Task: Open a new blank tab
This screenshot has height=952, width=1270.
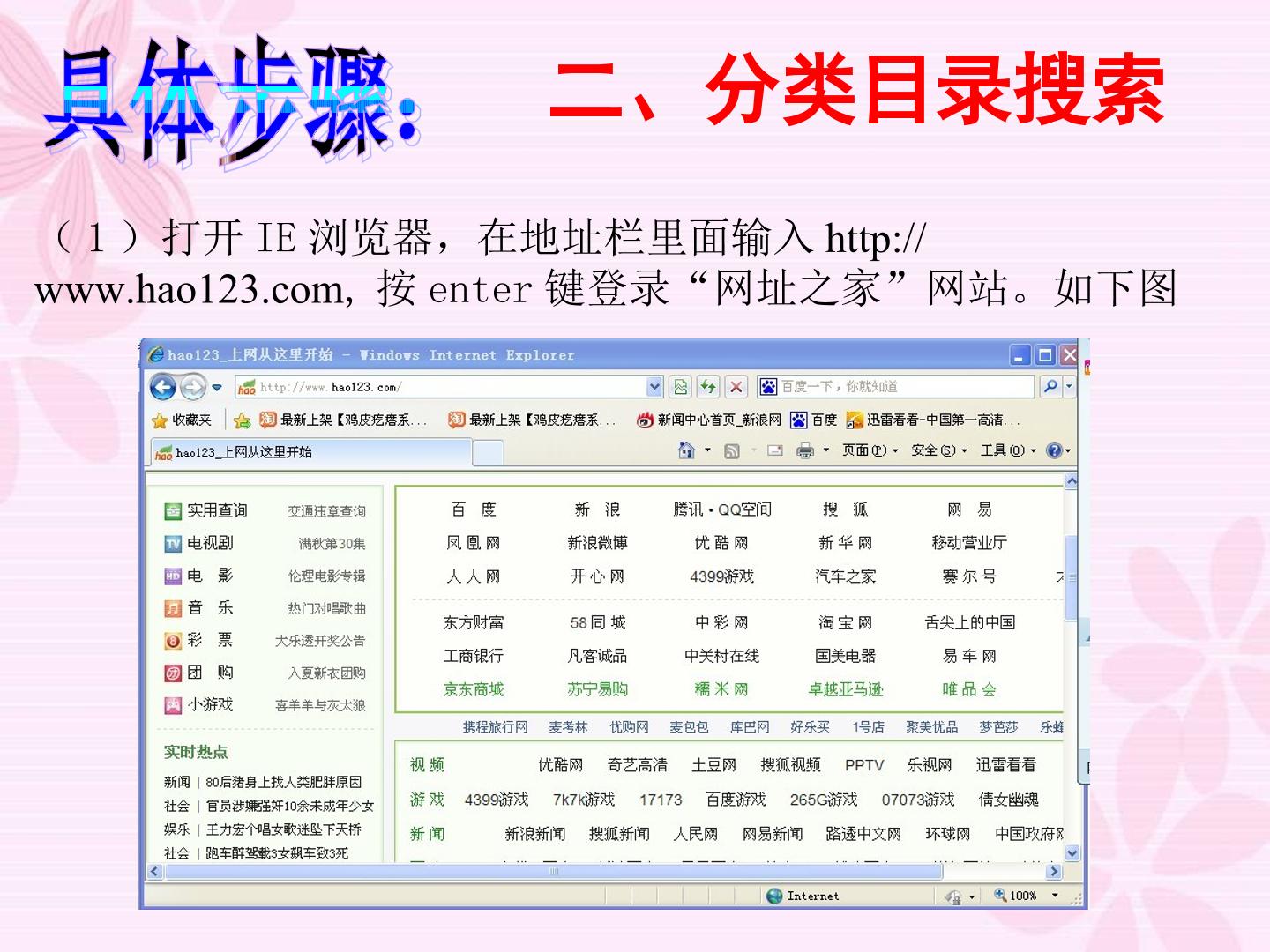Action: click(488, 453)
